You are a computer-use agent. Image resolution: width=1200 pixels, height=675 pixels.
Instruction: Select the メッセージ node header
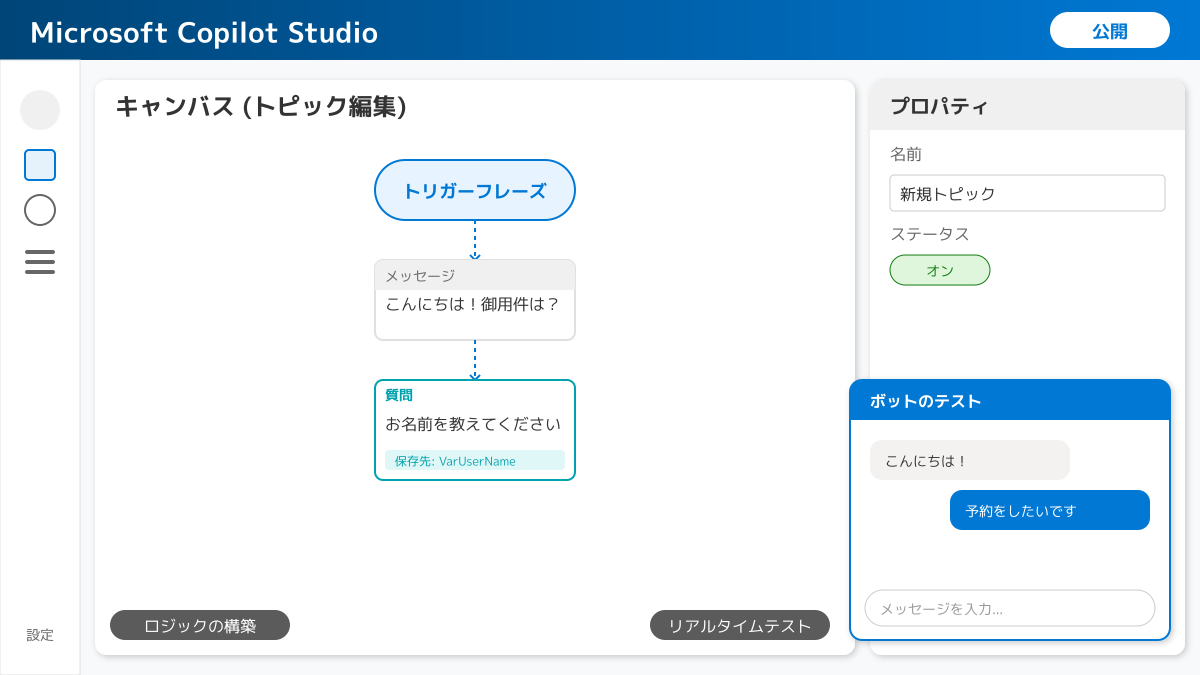click(x=475, y=275)
